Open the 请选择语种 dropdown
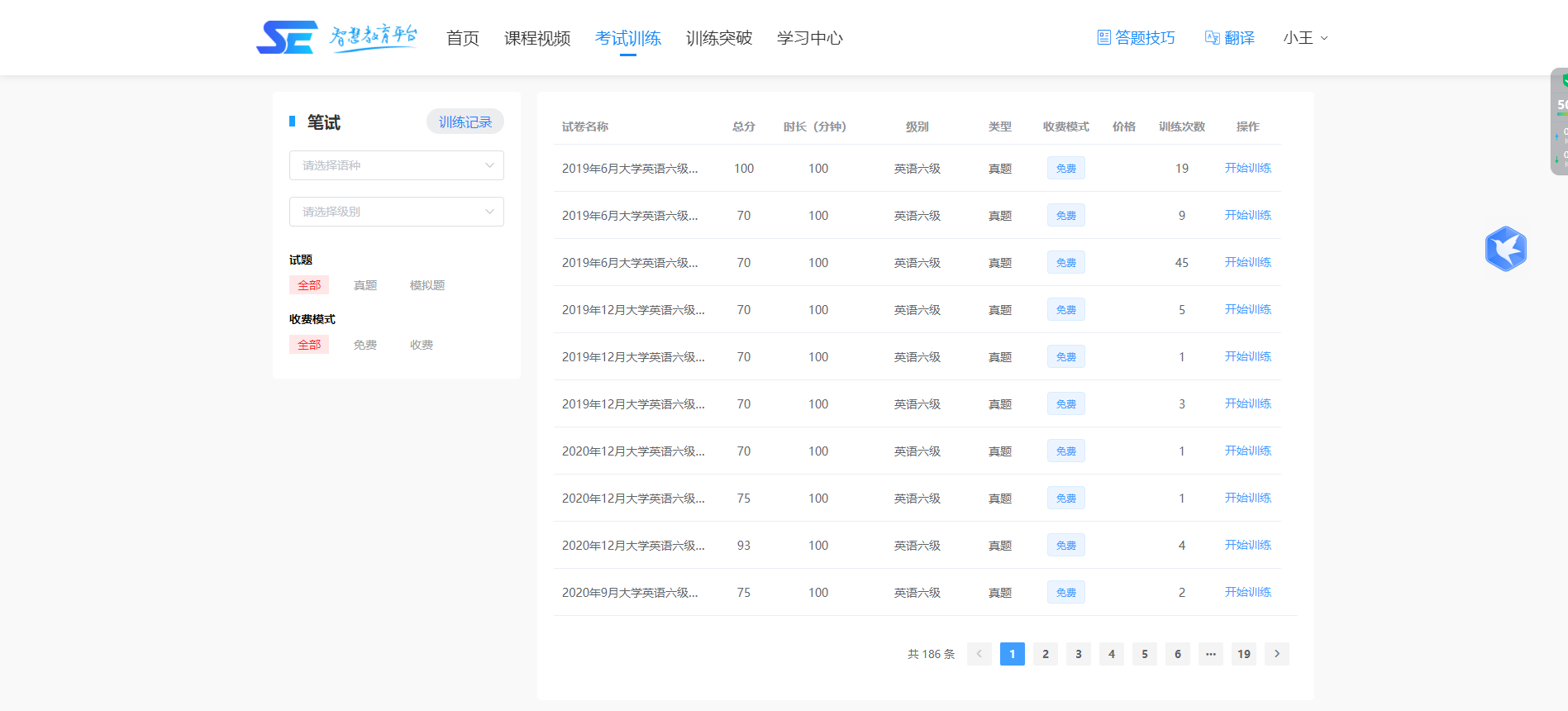The height and width of the screenshot is (711, 1568). point(397,165)
